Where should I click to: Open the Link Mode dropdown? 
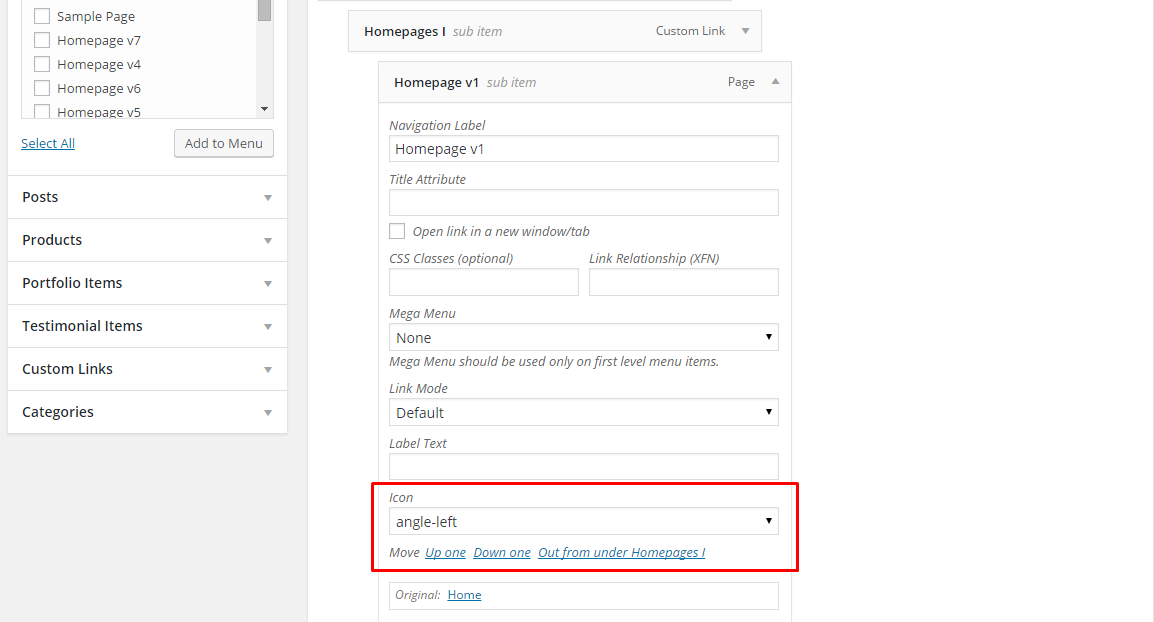583,412
